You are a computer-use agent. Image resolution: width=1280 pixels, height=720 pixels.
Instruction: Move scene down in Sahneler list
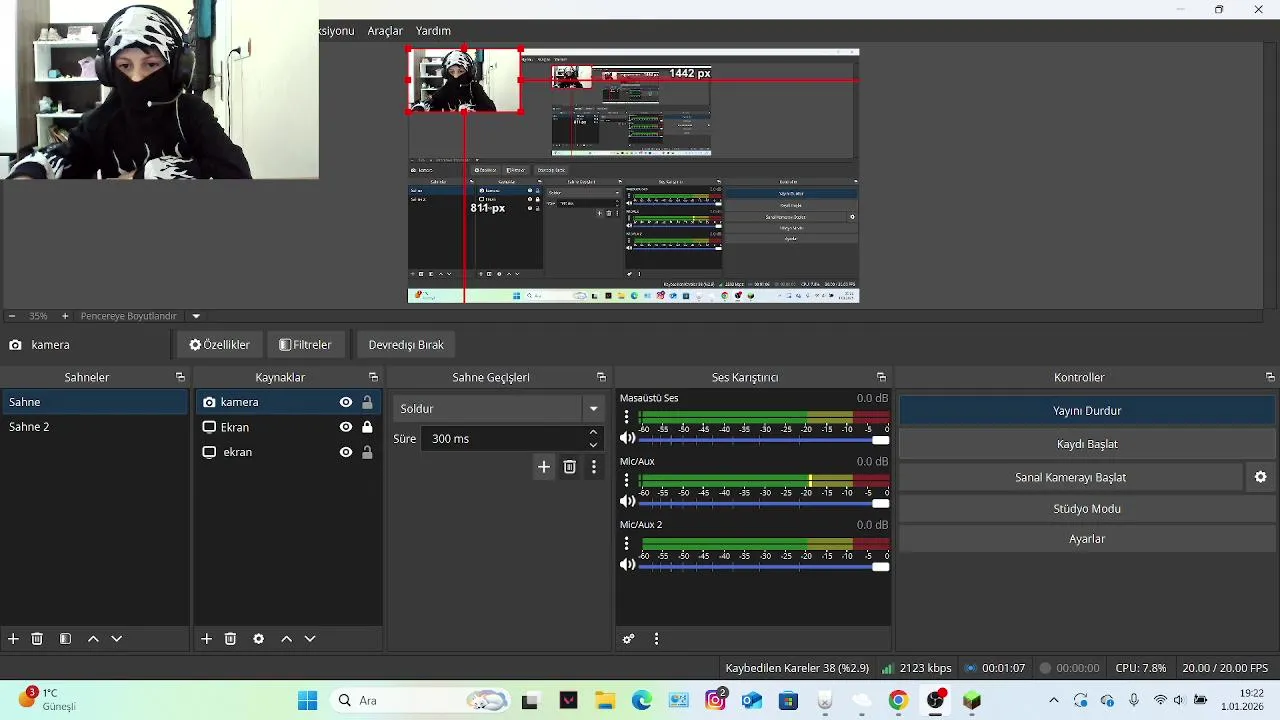coord(117,638)
